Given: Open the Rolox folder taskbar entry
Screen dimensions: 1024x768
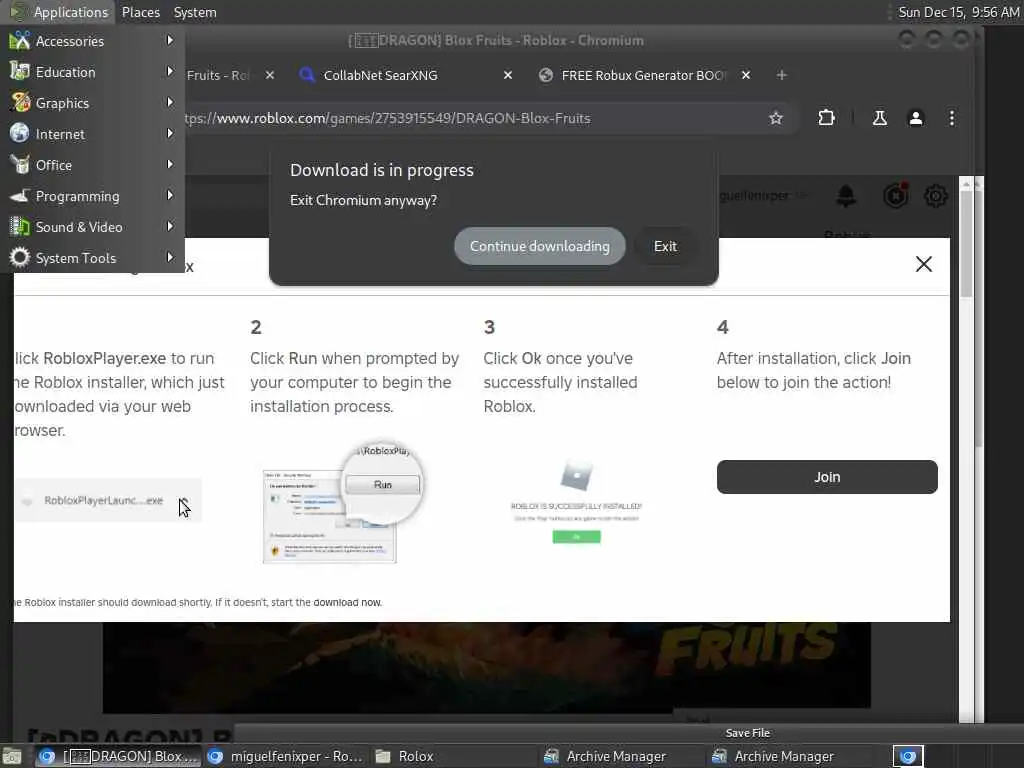Looking at the screenshot, I should point(455,756).
